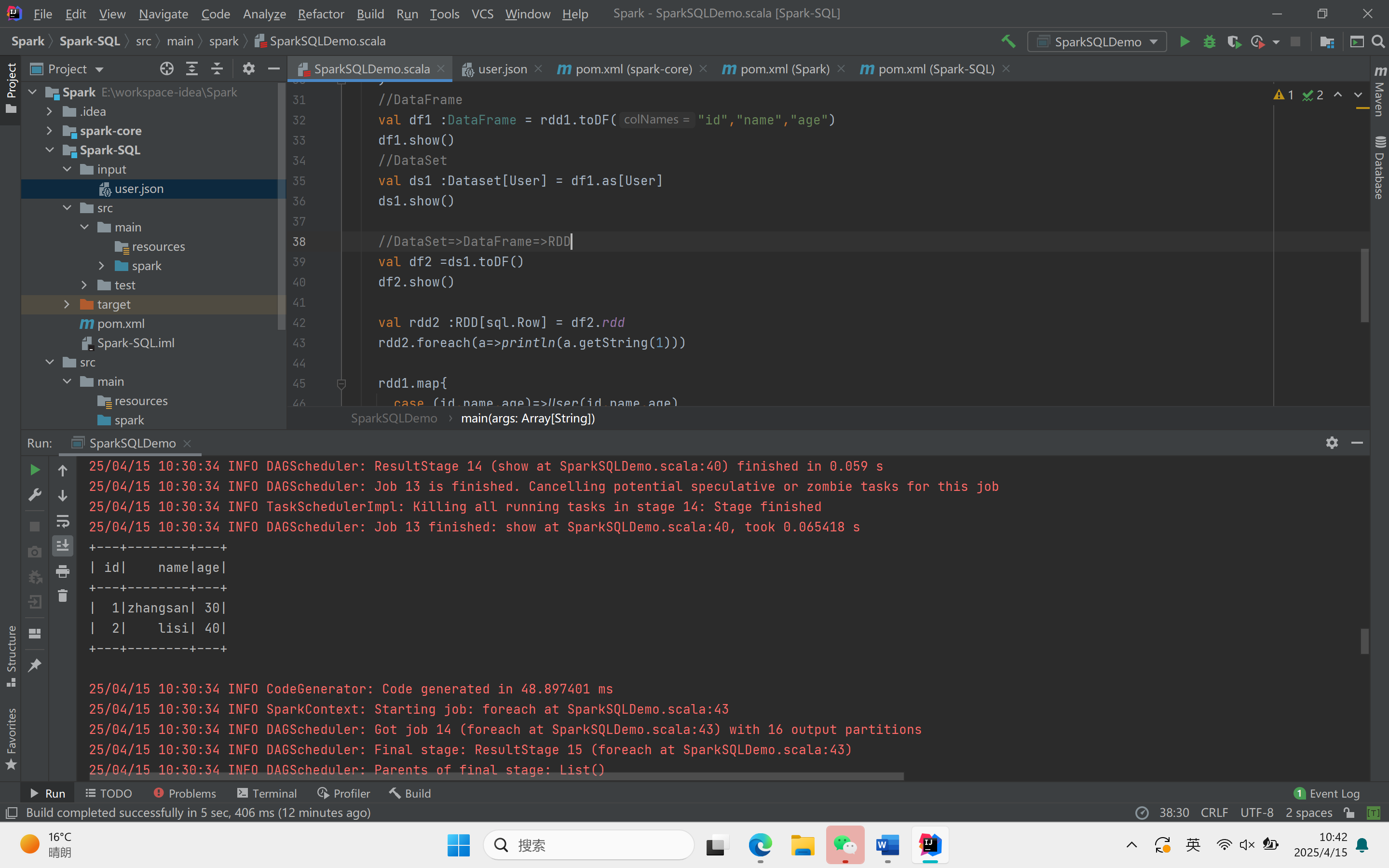Screen dimensions: 1389x868
Task: Start the Debug SparkSQLDemo bug icon
Action: tap(1210, 42)
